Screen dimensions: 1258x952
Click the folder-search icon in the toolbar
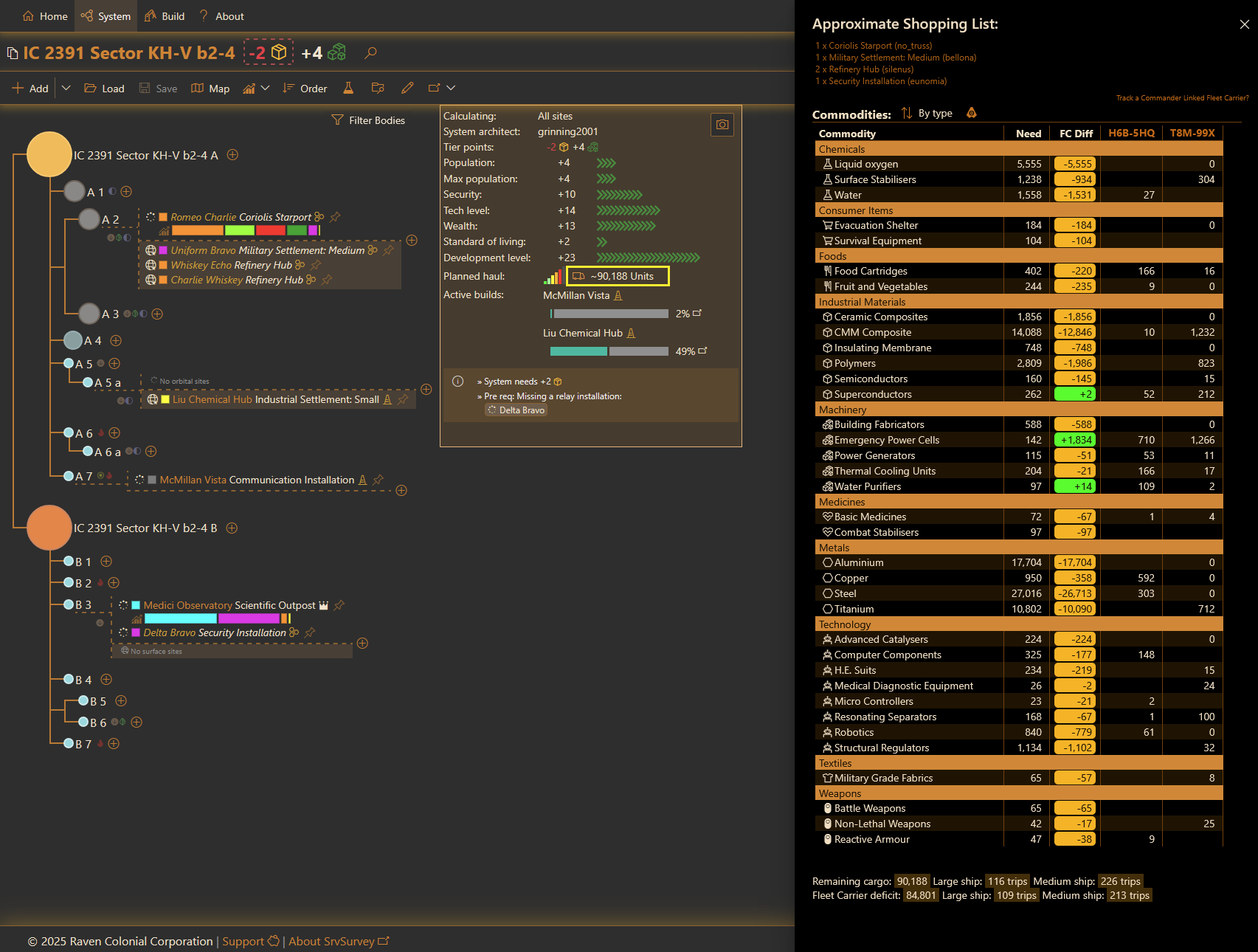click(x=378, y=88)
